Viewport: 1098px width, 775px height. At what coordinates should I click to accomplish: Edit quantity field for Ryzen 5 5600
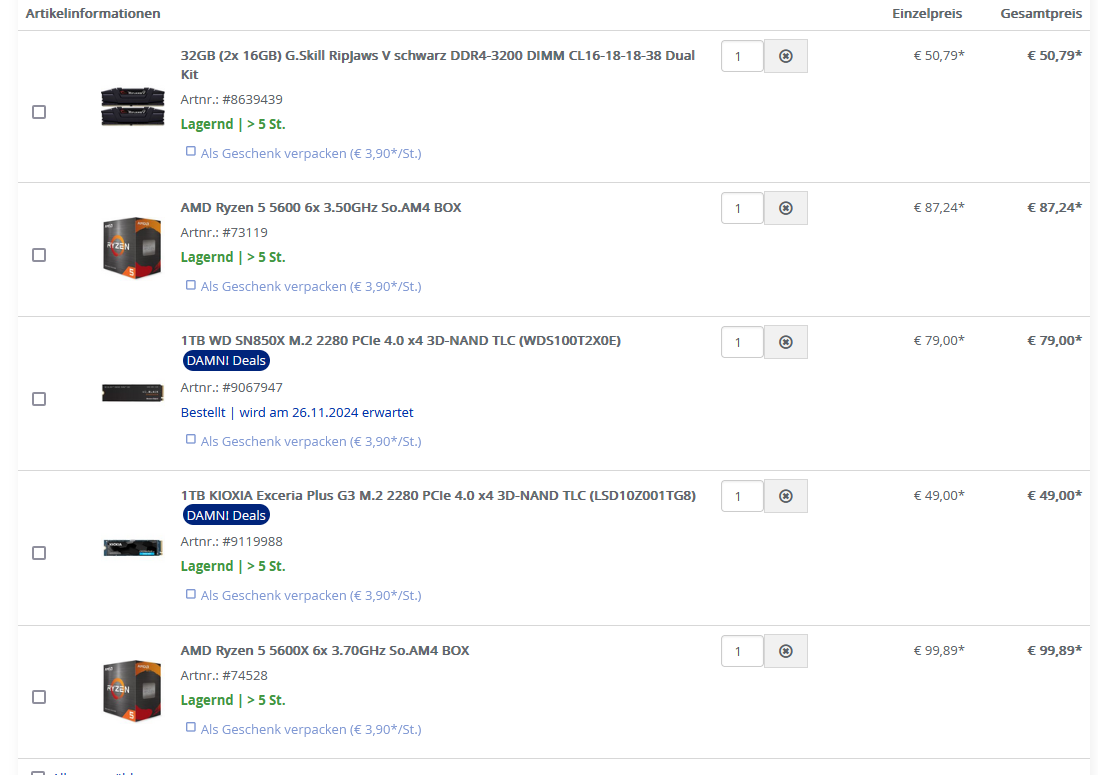pyautogui.click(x=742, y=208)
